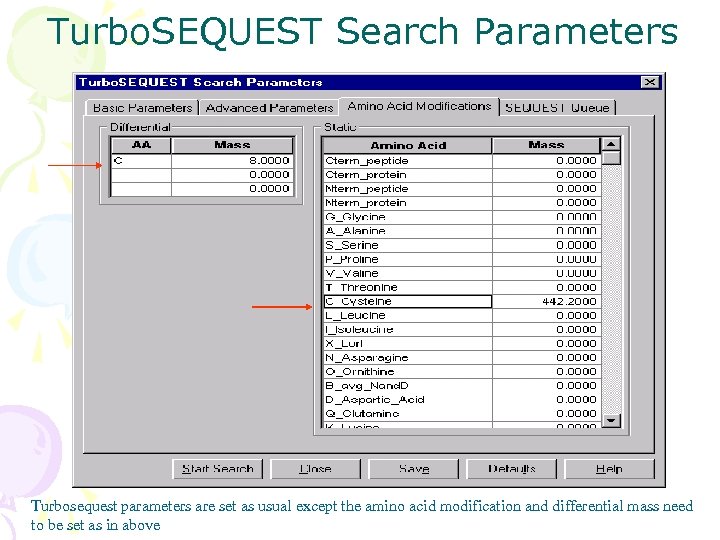720x540 pixels.
Task: Edit mass value for S_Serine
Action: (546, 245)
